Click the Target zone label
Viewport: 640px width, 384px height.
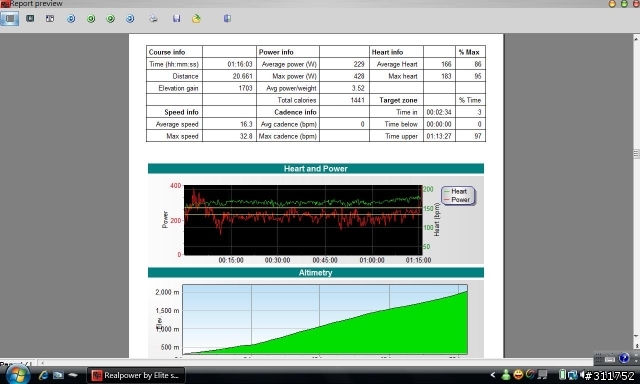pyautogui.click(x=398, y=100)
